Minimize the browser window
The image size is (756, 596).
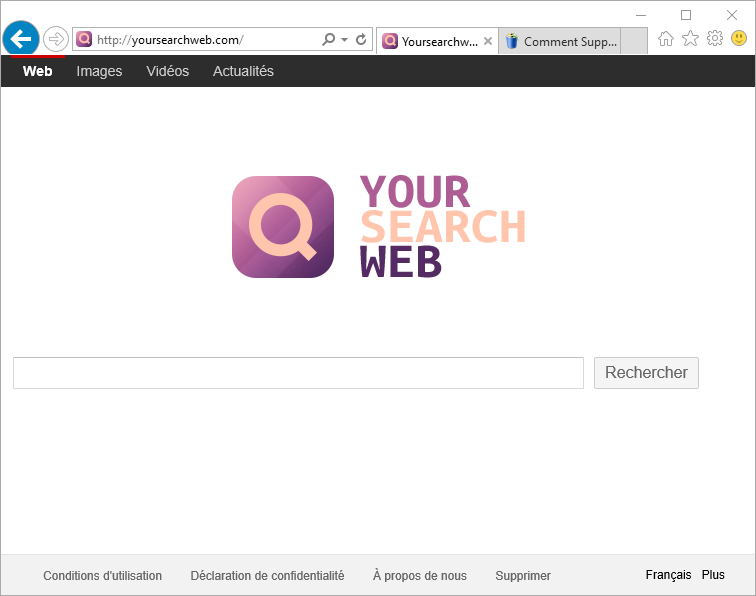(641, 15)
